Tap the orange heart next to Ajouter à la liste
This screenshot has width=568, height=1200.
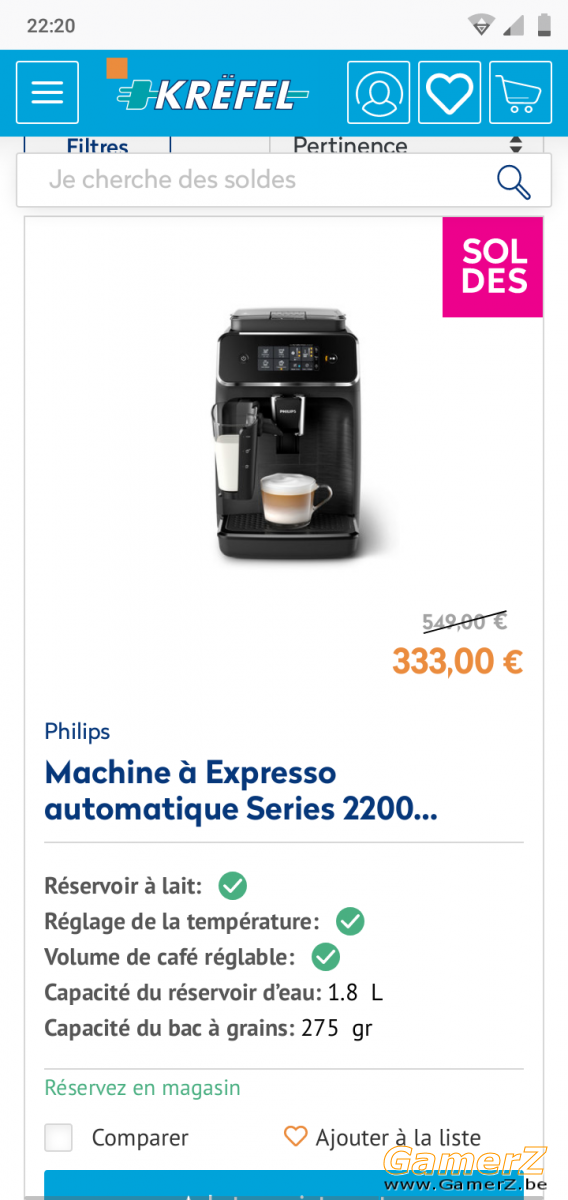pos(295,1137)
